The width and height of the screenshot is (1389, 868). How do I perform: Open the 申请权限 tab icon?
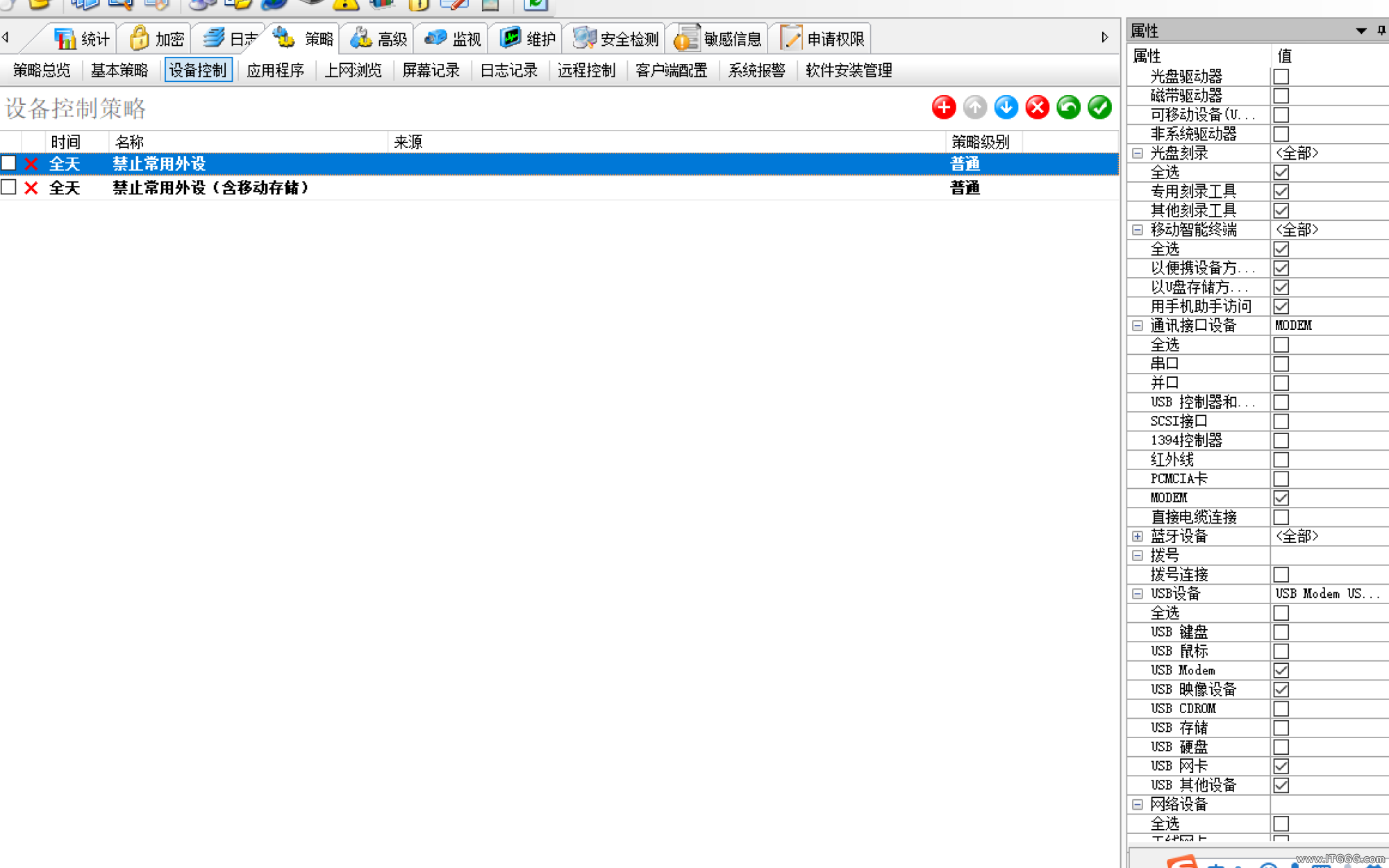[x=790, y=37]
